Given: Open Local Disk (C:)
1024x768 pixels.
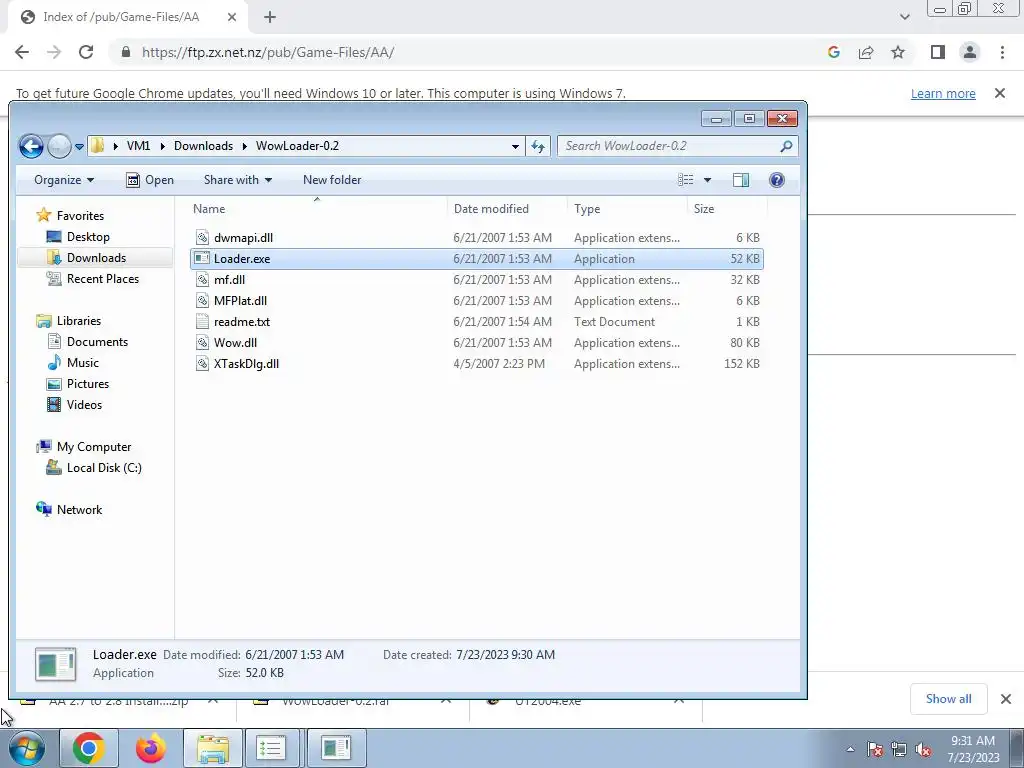Looking at the screenshot, I should (x=93, y=468).
